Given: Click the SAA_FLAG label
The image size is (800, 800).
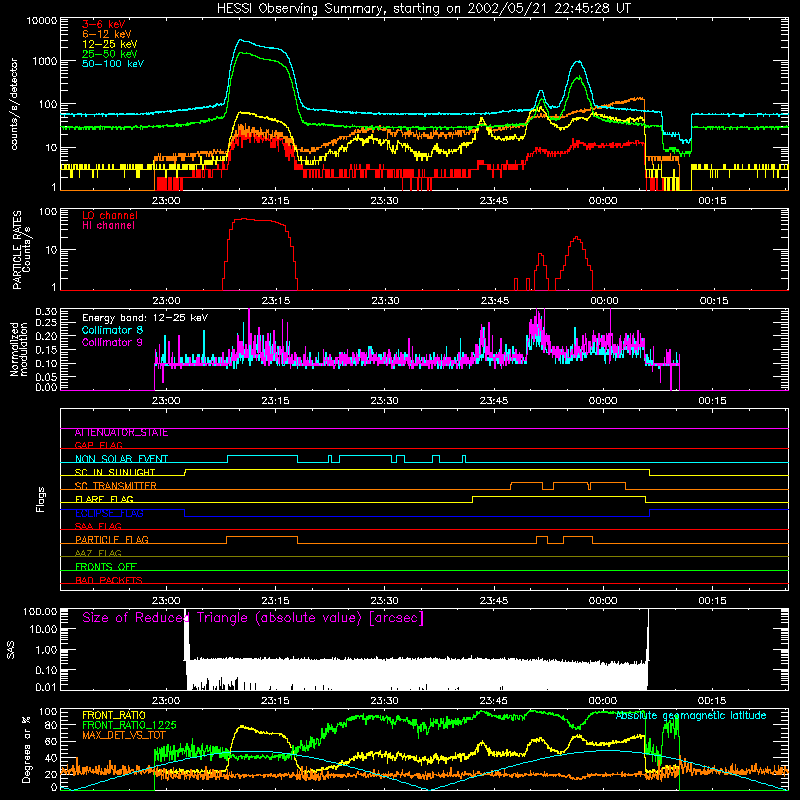Looking at the screenshot, I should 98,526.
